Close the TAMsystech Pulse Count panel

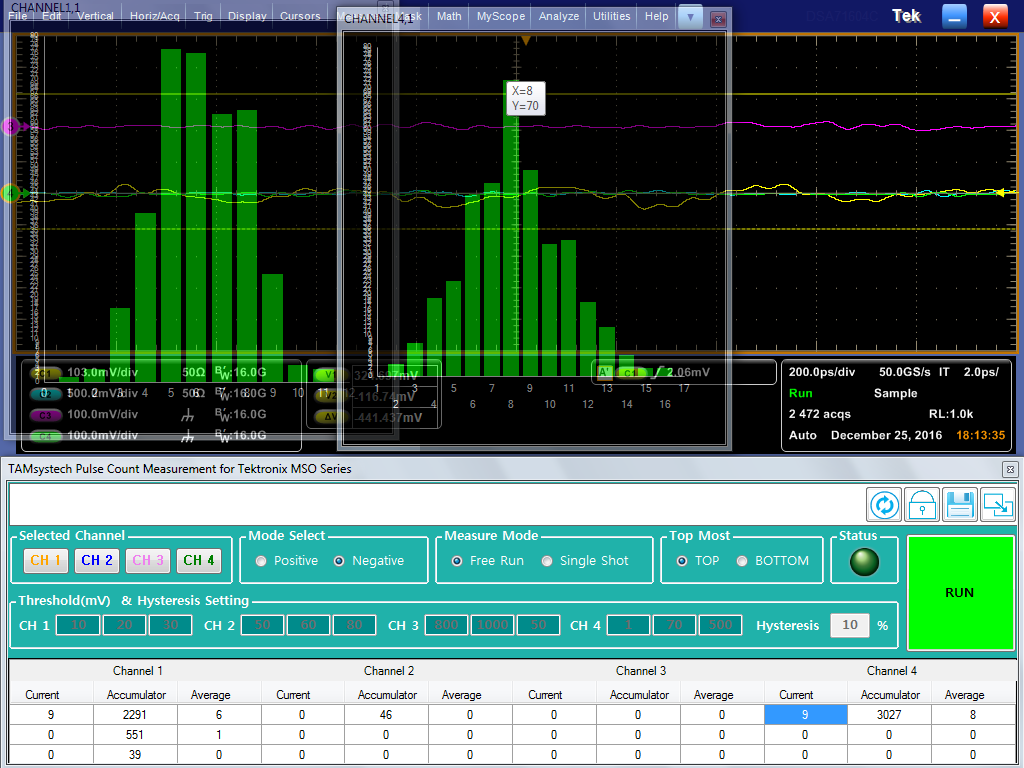[x=1010, y=469]
